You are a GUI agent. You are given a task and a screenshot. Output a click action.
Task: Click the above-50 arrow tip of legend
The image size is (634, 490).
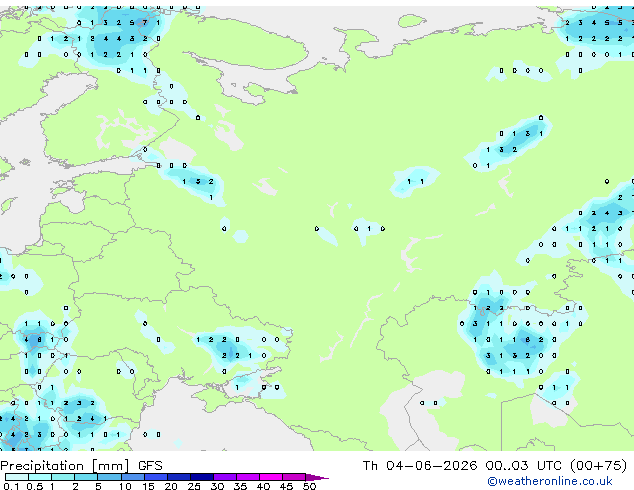tap(317, 477)
